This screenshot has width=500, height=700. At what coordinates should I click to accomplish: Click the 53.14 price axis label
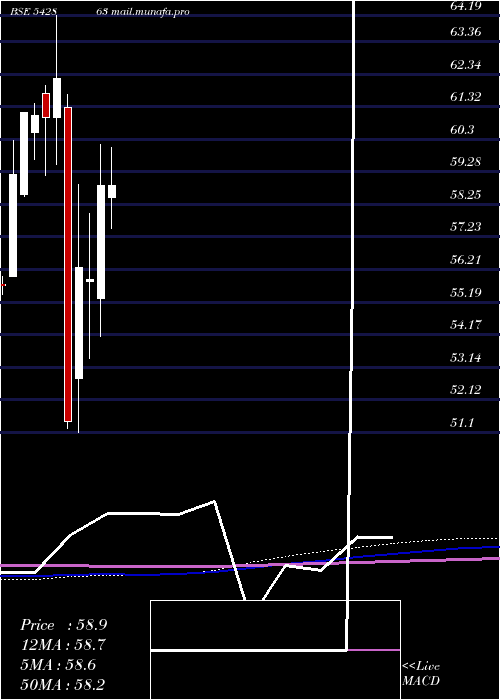pyautogui.click(x=467, y=358)
